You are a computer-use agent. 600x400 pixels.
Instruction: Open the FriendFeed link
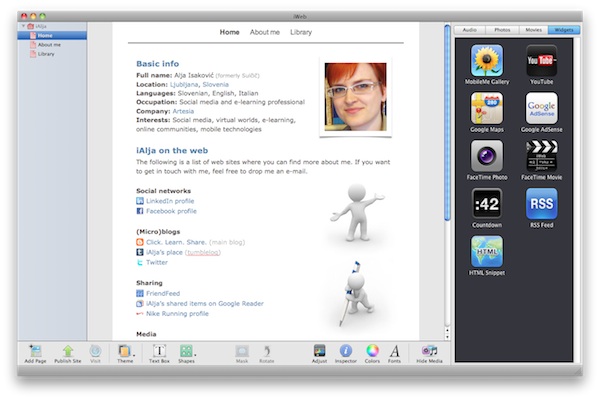click(163, 294)
